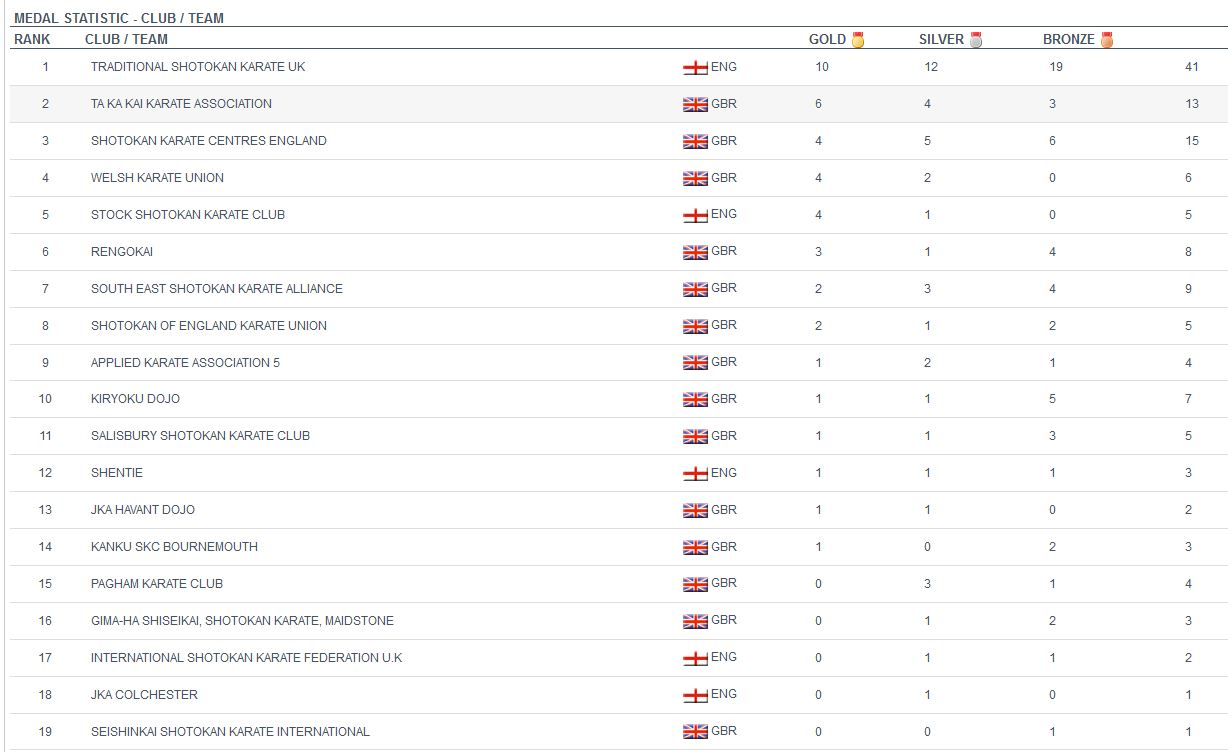1228x752 pixels.
Task: Click total of 8 in Rengokai row
Action: pyautogui.click(x=1188, y=252)
